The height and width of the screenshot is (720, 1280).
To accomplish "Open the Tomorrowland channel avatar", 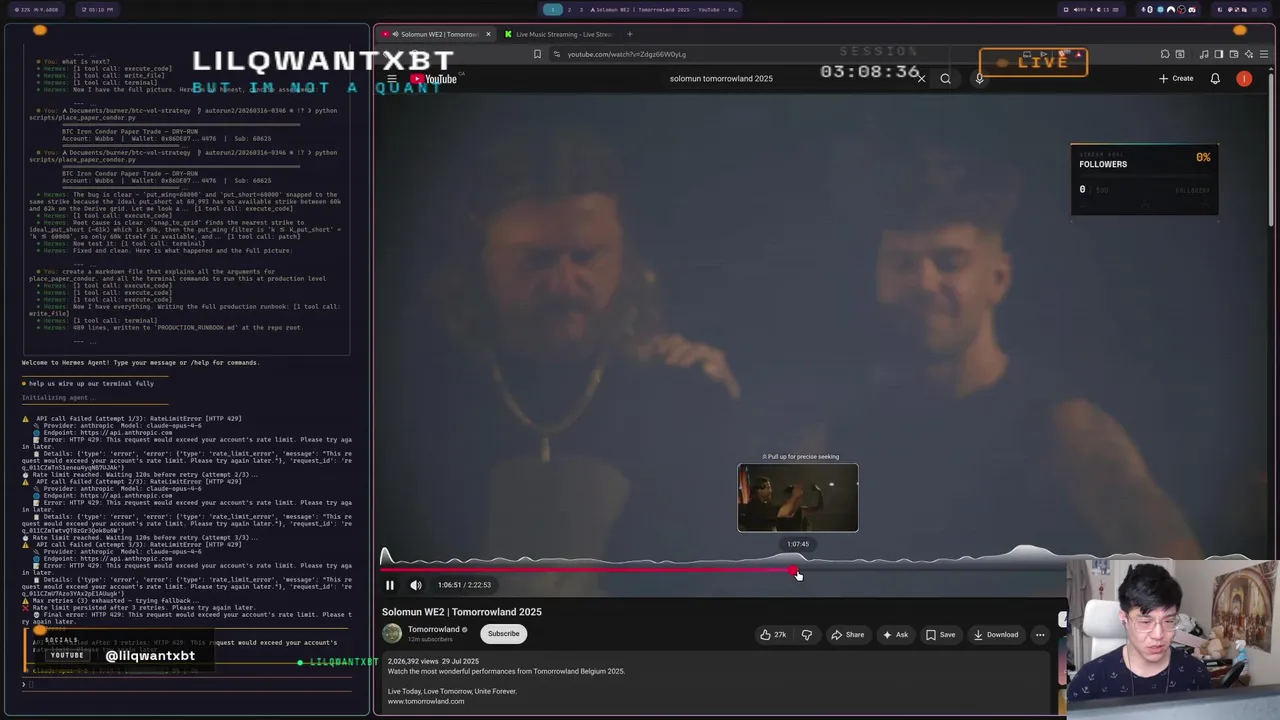I will coord(392,633).
